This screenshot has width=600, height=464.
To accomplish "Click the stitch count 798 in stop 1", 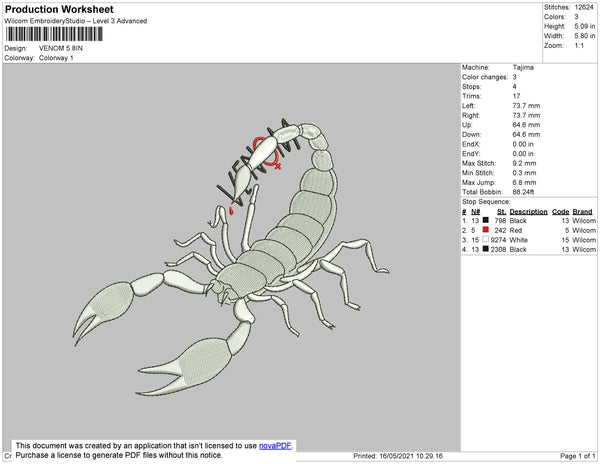I will pyautogui.click(x=500, y=221).
